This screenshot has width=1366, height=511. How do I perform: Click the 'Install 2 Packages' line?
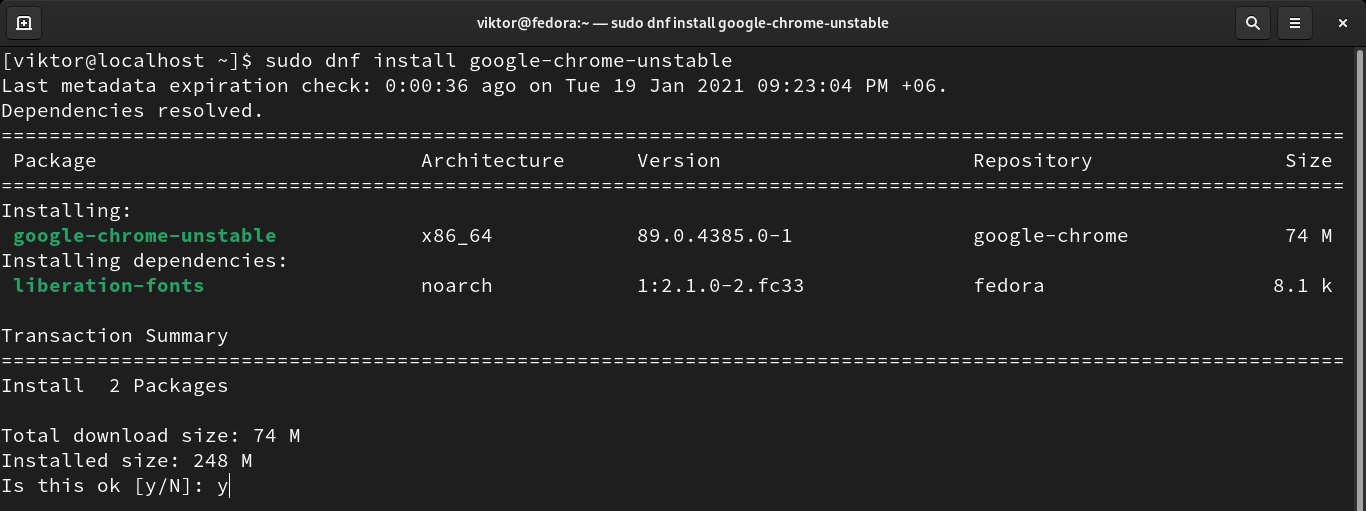[x=114, y=386]
